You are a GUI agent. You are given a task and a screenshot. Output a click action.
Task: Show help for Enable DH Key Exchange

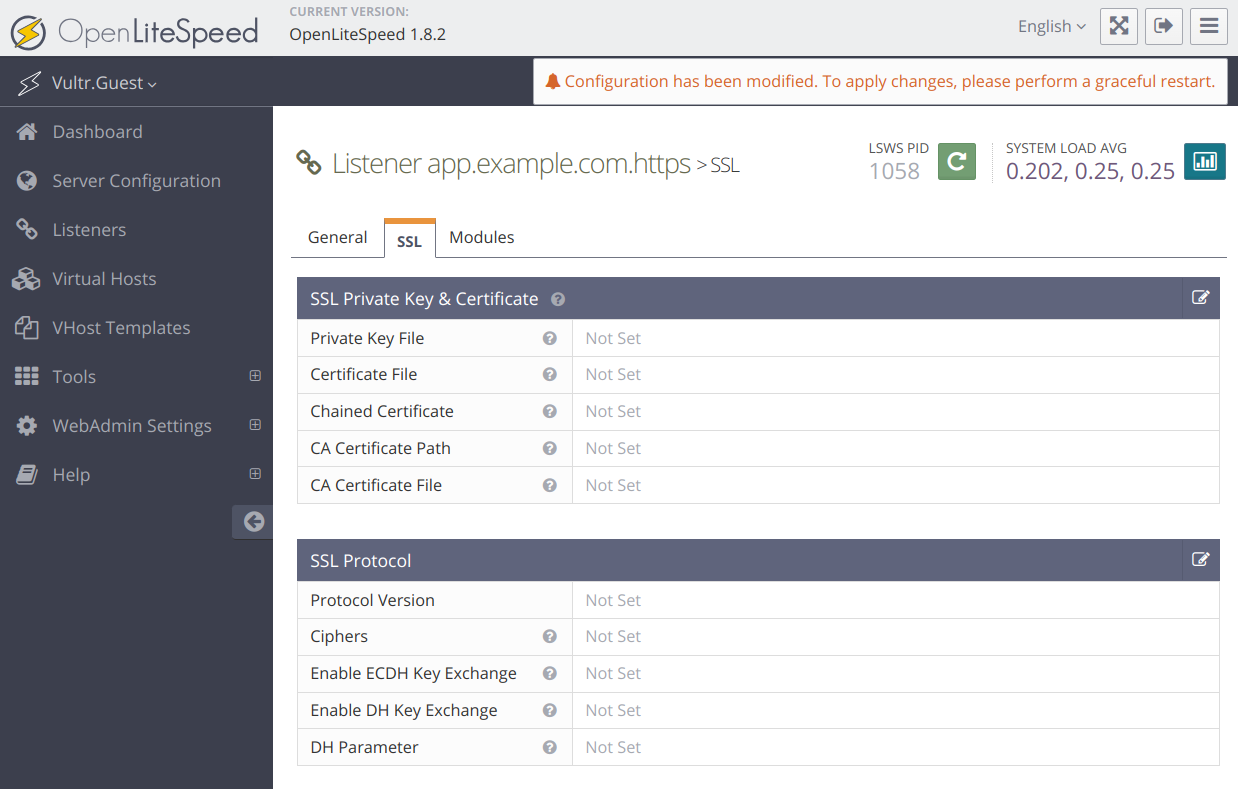pyautogui.click(x=549, y=710)
